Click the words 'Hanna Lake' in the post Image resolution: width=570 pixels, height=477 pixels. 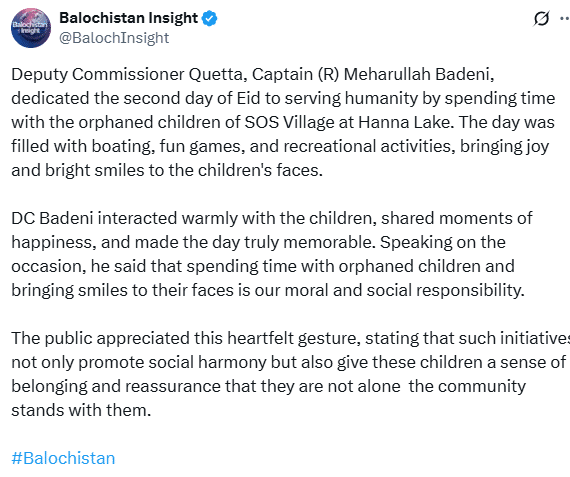[x=404, y=122]
